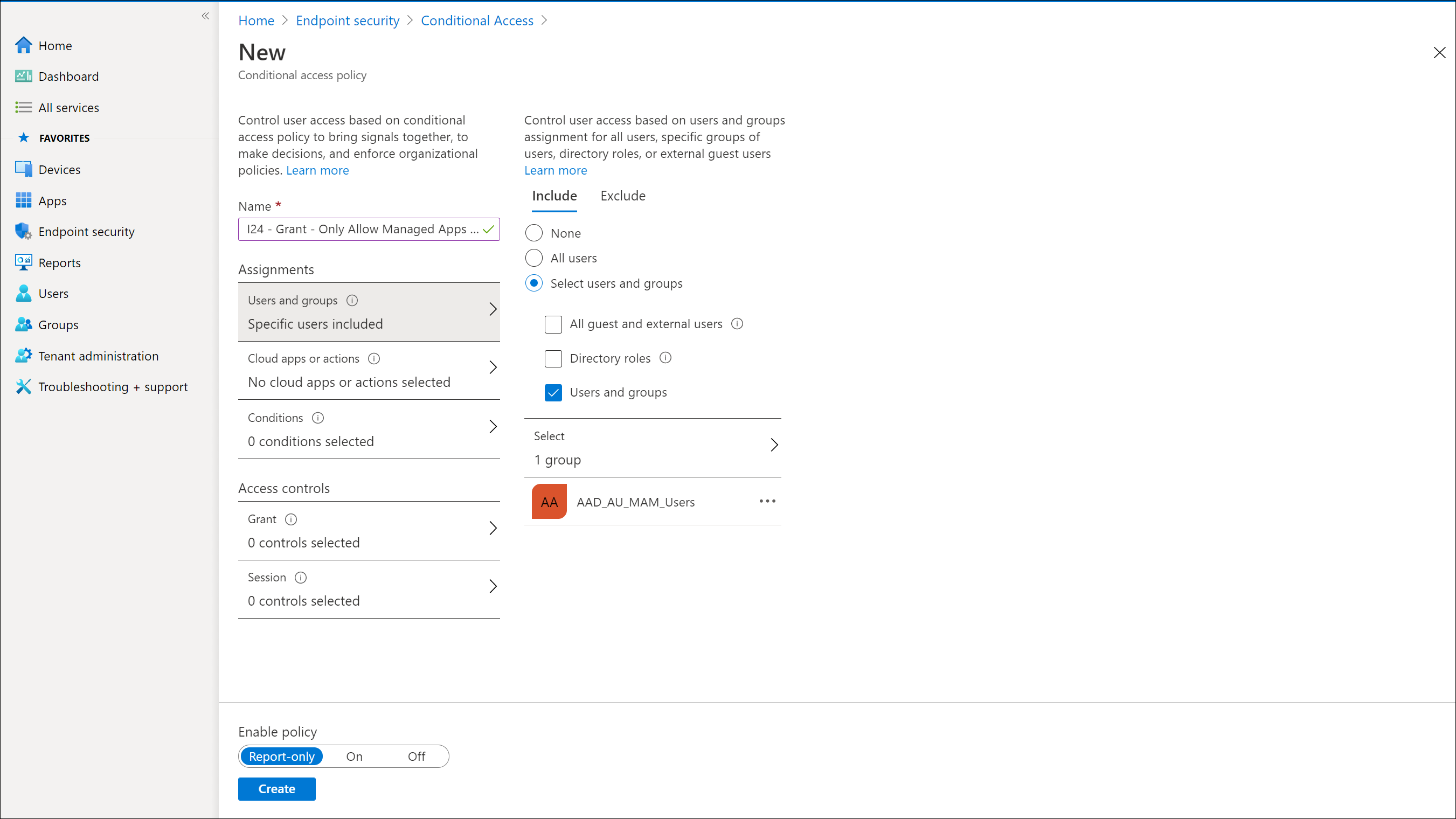
Task: Choose Select users and groups radio button
Action: pos(533,282)
